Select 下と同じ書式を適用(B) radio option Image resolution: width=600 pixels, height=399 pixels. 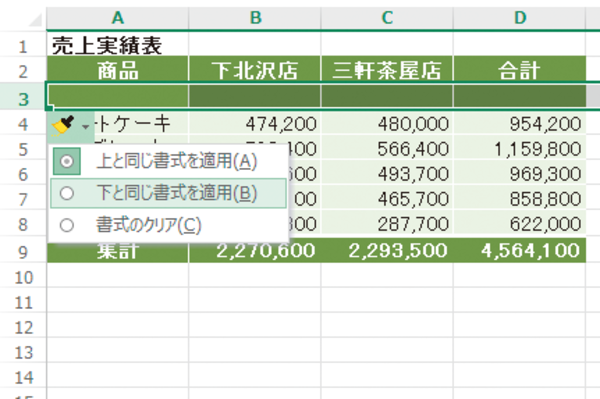(168, 193)
